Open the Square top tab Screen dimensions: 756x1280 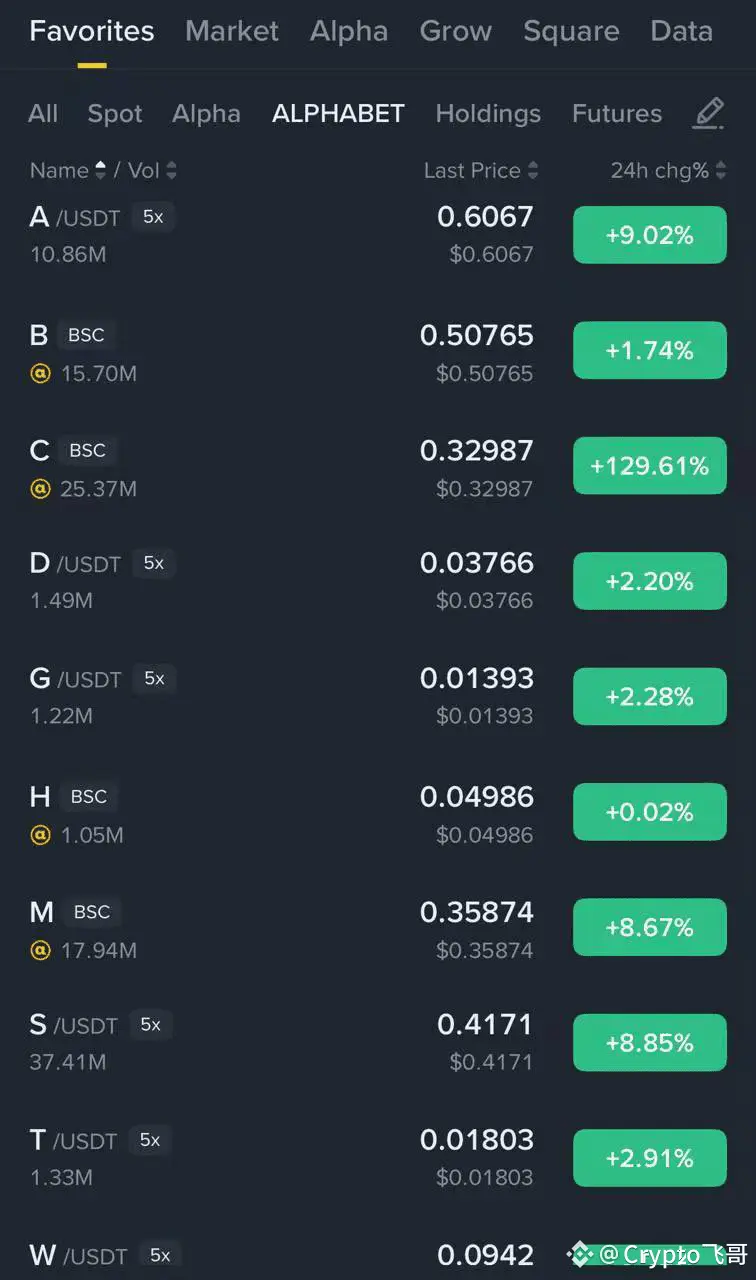tap(571, 31)
